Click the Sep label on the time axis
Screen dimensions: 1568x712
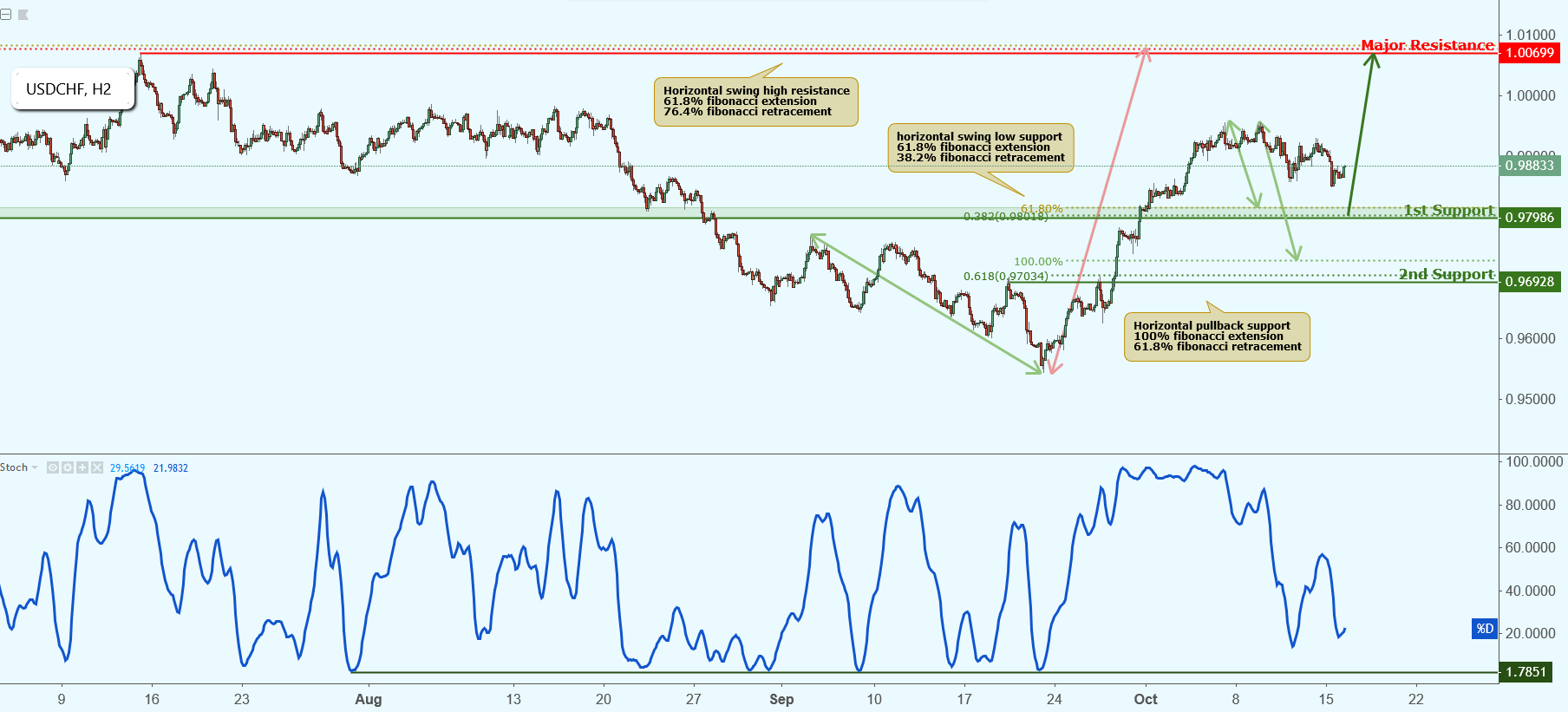[781, 699]
